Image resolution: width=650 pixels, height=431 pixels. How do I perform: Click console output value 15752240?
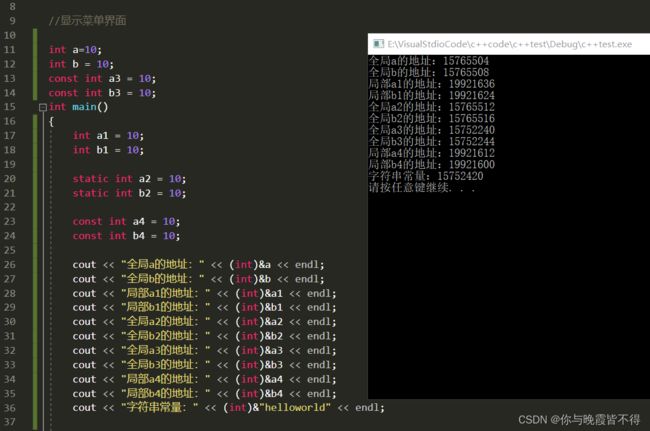(x=472, y=130)
